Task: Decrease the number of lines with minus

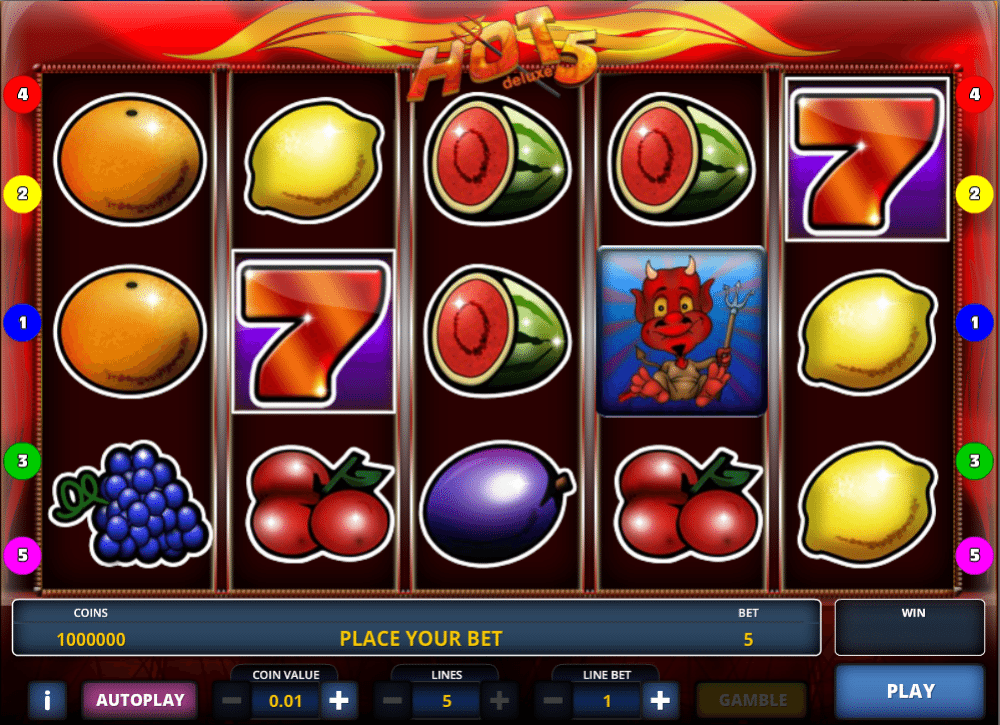Action: tap(392, 701)
